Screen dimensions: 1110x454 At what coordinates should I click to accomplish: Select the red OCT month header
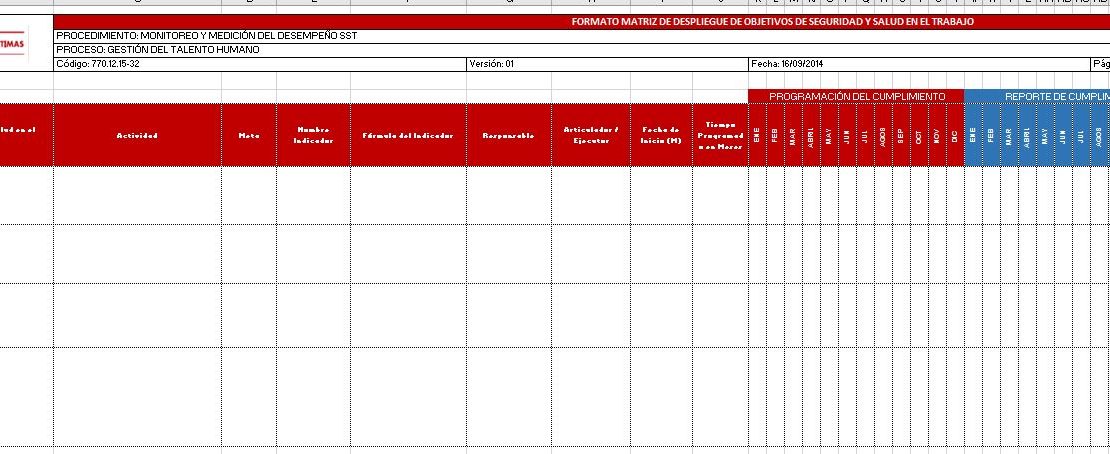(x=920, y=135)
